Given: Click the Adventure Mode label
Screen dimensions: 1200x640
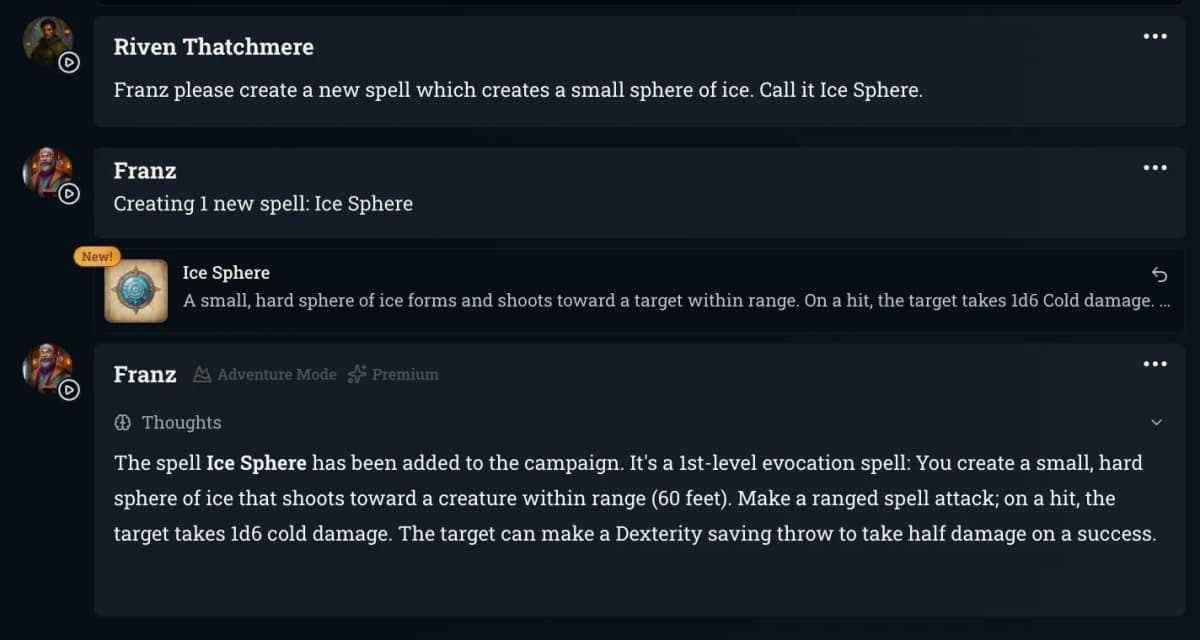Looking at the screenshot, I should click(276, 375).
